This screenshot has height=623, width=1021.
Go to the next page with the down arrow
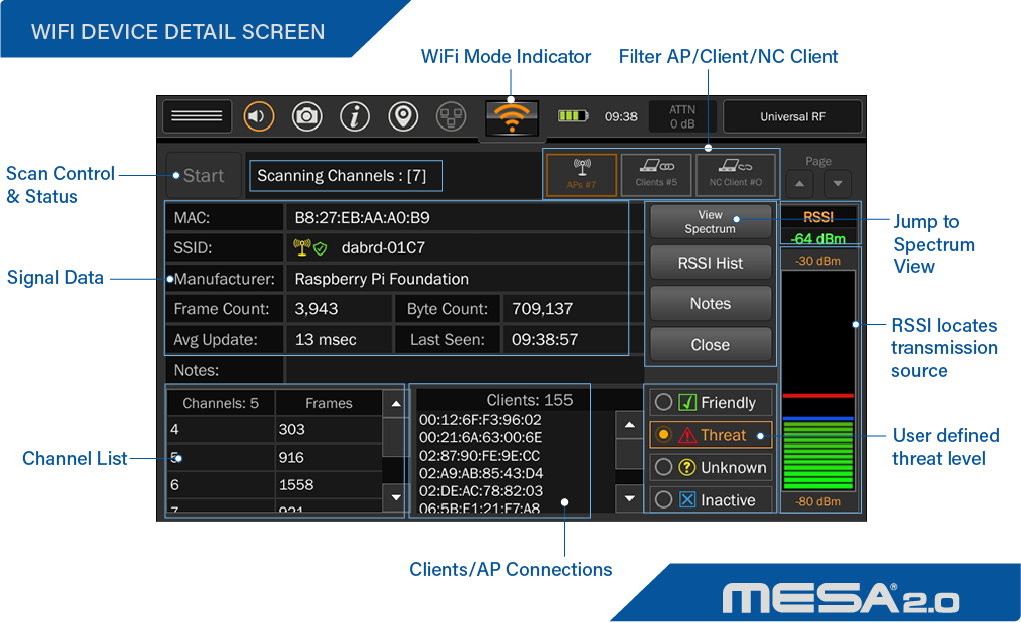pos(838,184)
